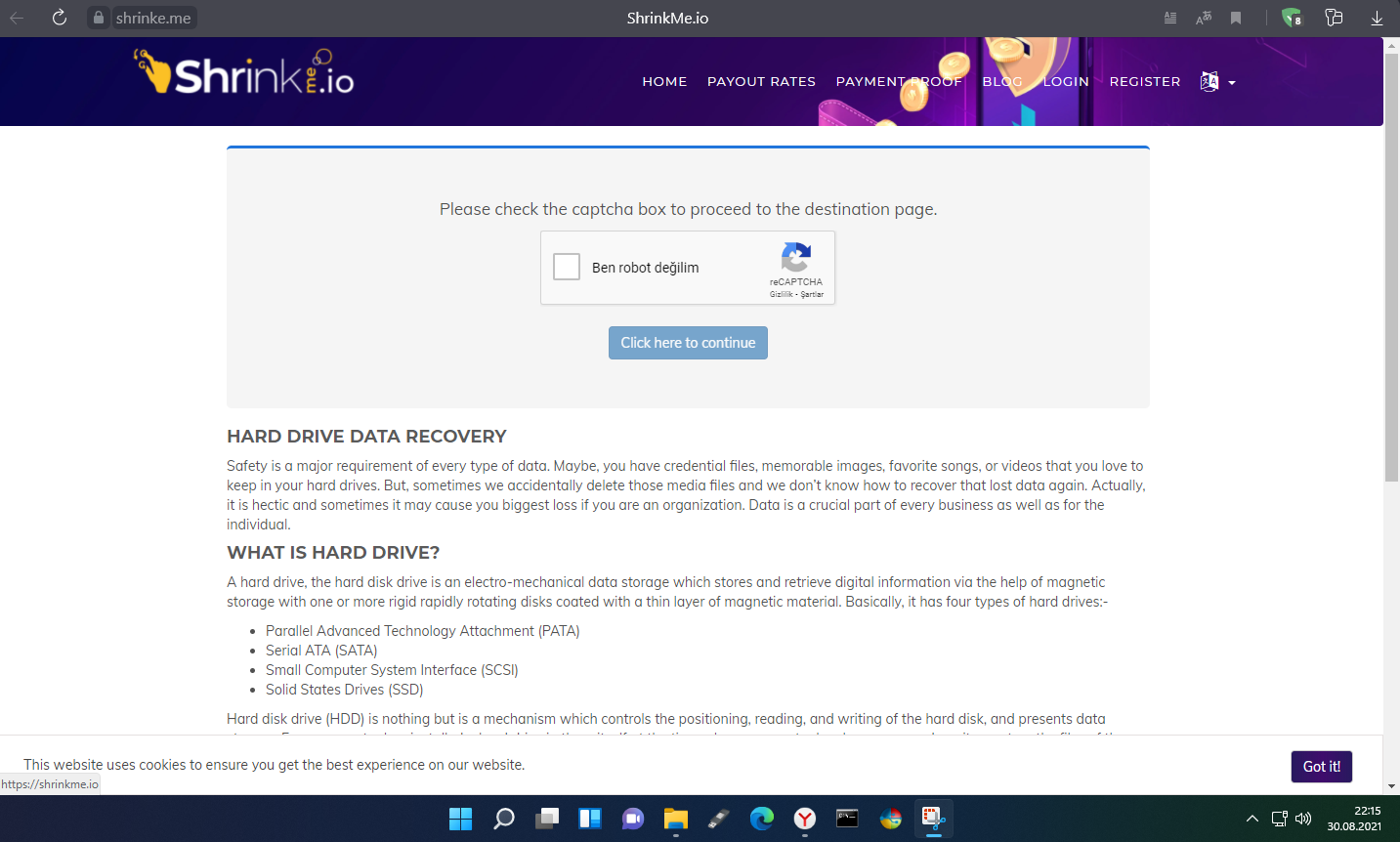The height and width of the screenshot is (842, 1400).
Task: Open the LOGIN menu item
Action: [1066, 81]
